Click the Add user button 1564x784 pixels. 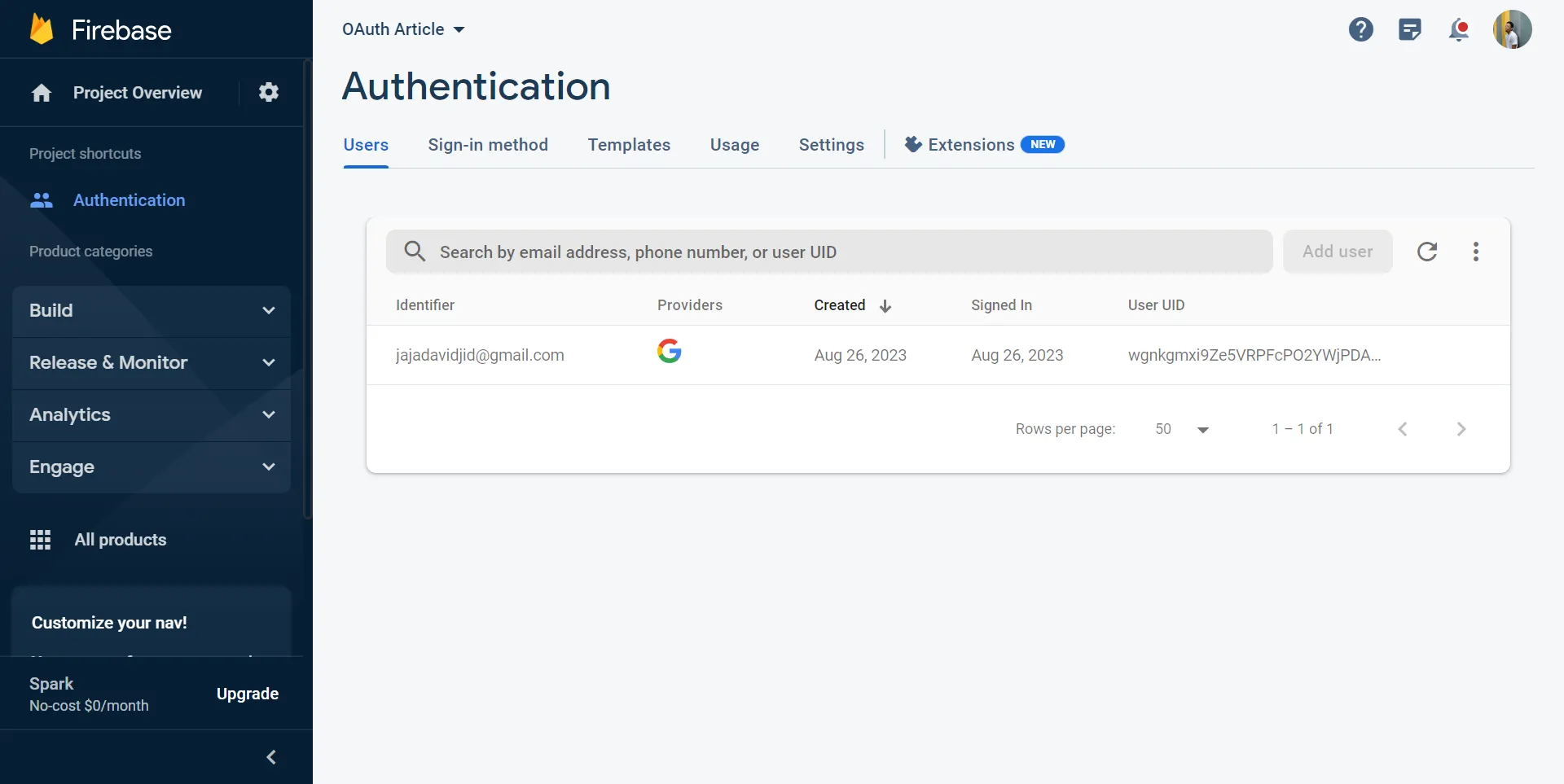[x=1337, y=251]
